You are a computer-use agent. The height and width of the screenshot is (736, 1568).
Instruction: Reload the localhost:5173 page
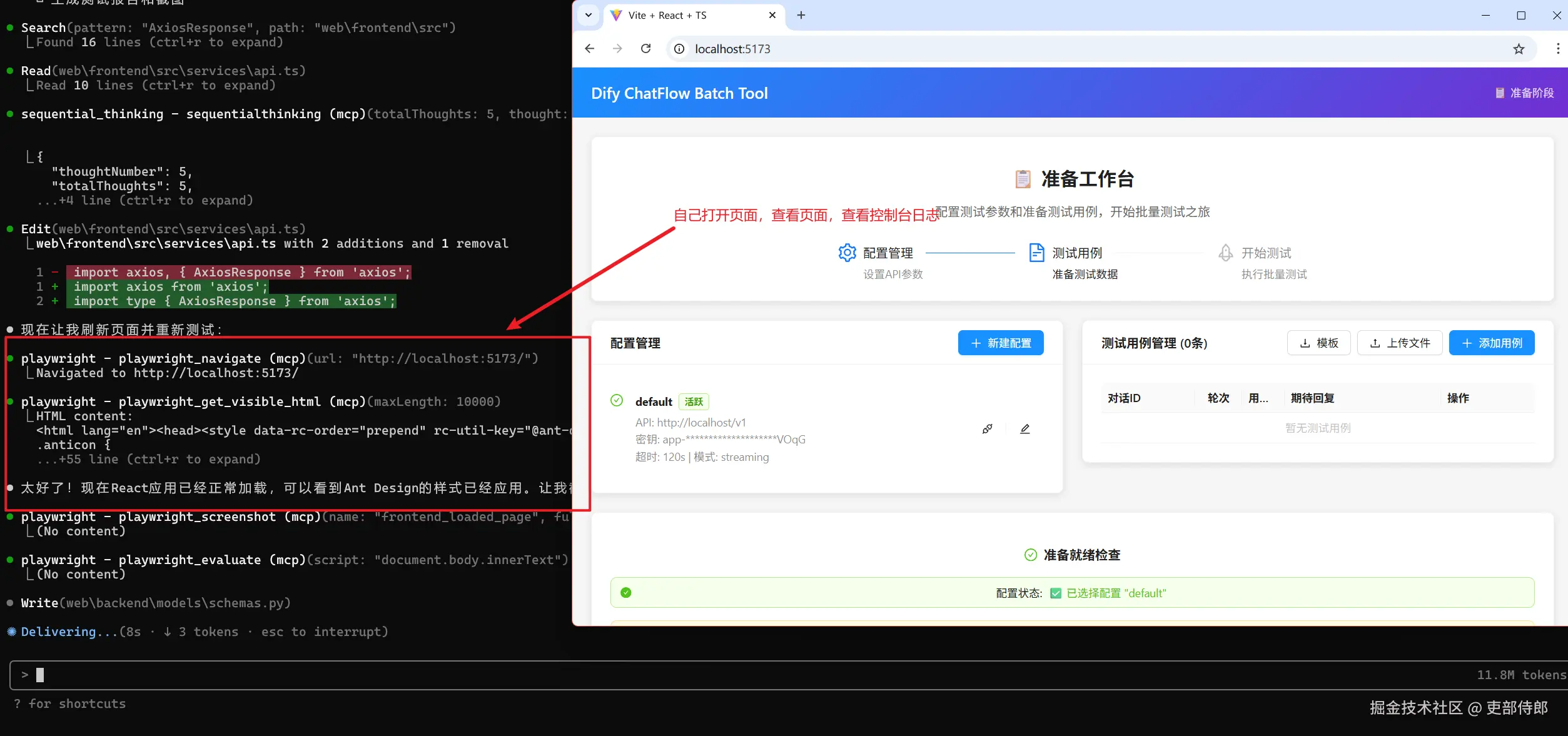pos(645,48)
